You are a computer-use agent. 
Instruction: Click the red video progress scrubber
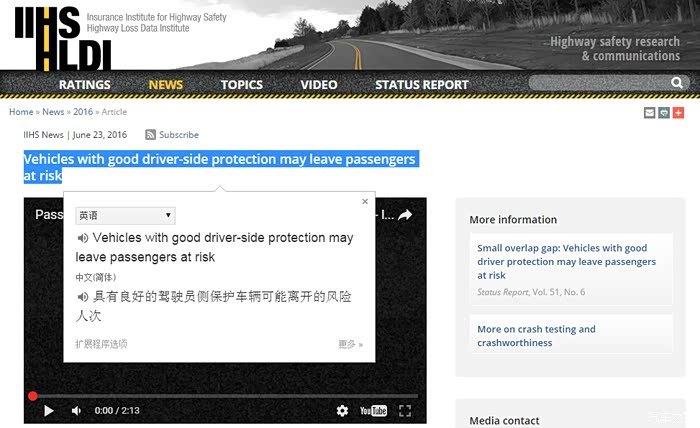[x=33, y=396]
